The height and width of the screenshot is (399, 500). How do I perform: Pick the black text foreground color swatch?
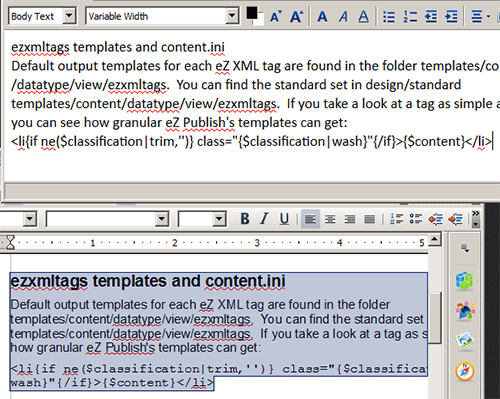pos(252,13)
